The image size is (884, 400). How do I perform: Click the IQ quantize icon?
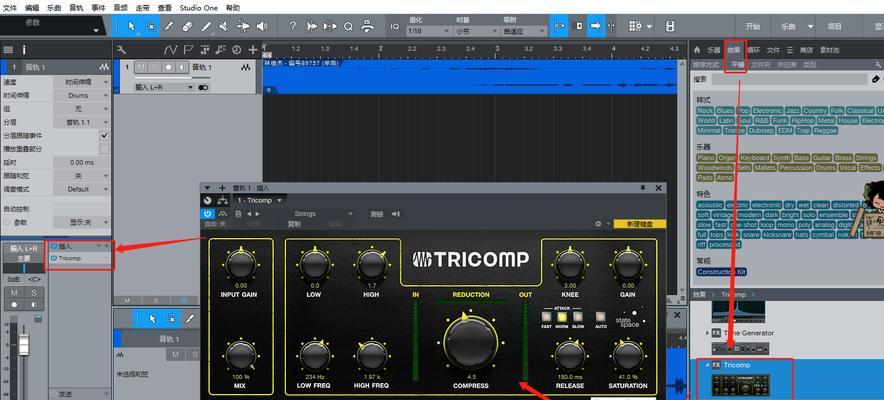point(395,26)
